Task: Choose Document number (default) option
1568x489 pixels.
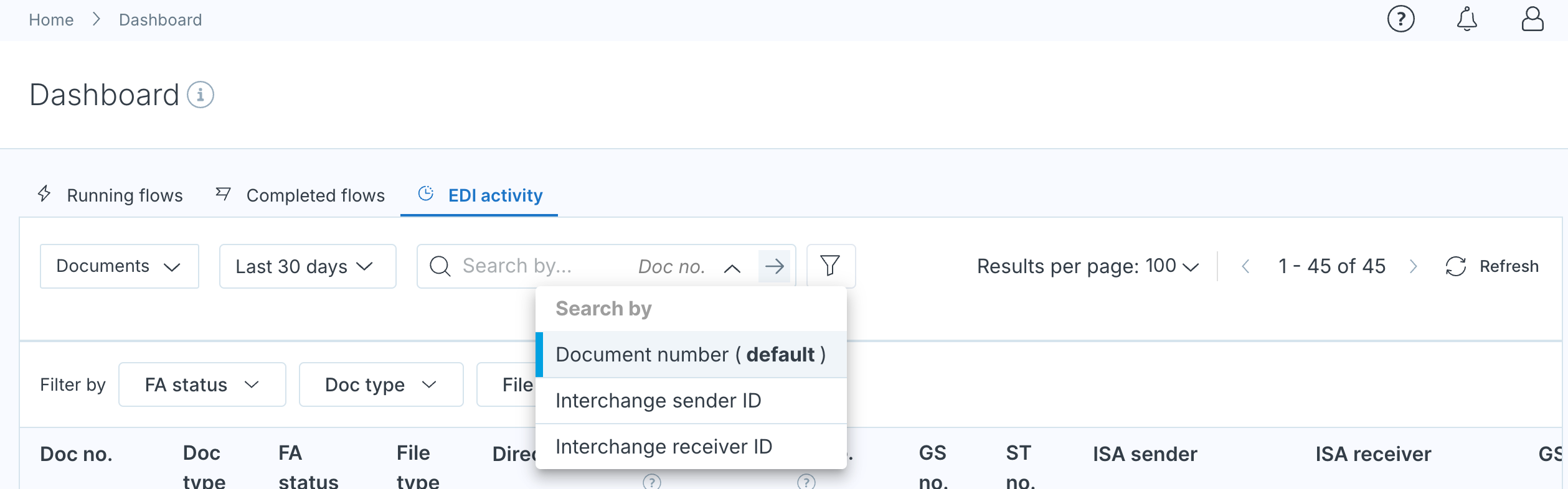Action: 691,355
